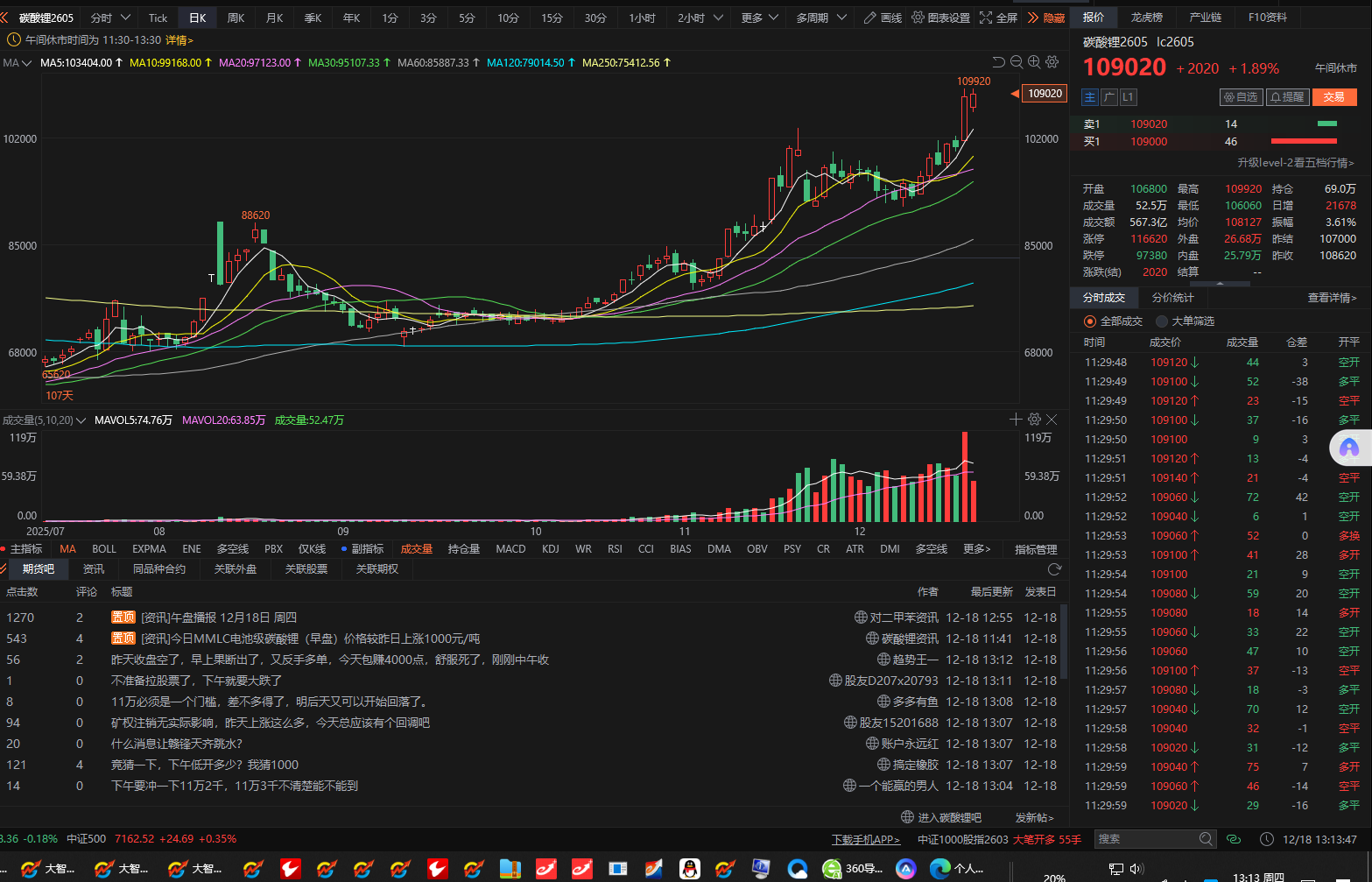Show 更多> sub indicators
Viewport: 1372px width, 882px height.
tap(976, 549)
